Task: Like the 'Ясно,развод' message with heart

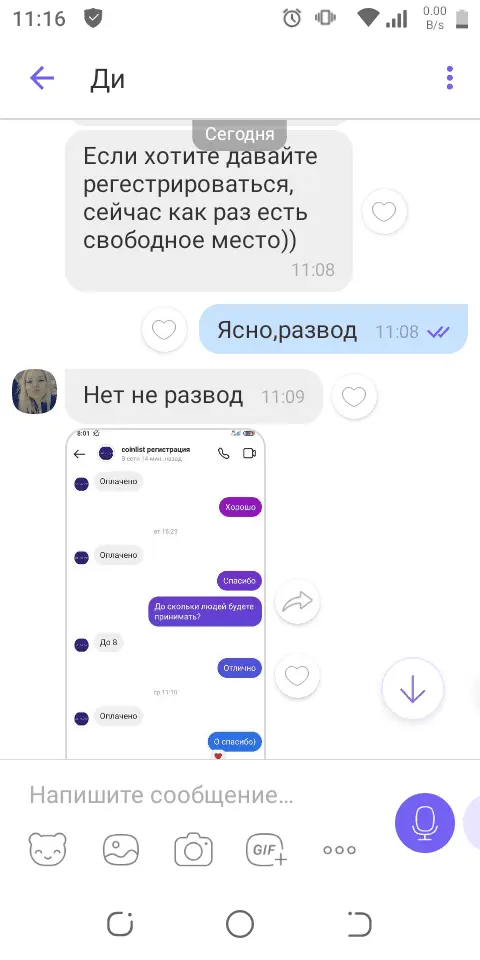Action: 164,330
